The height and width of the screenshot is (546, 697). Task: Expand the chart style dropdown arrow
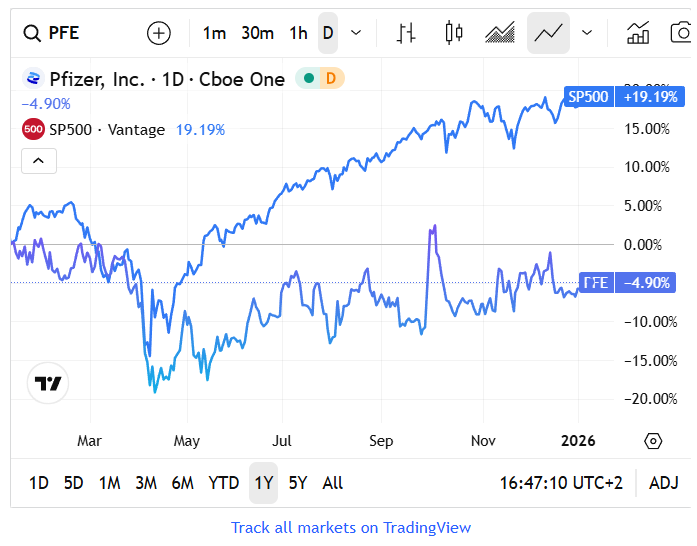587,33
